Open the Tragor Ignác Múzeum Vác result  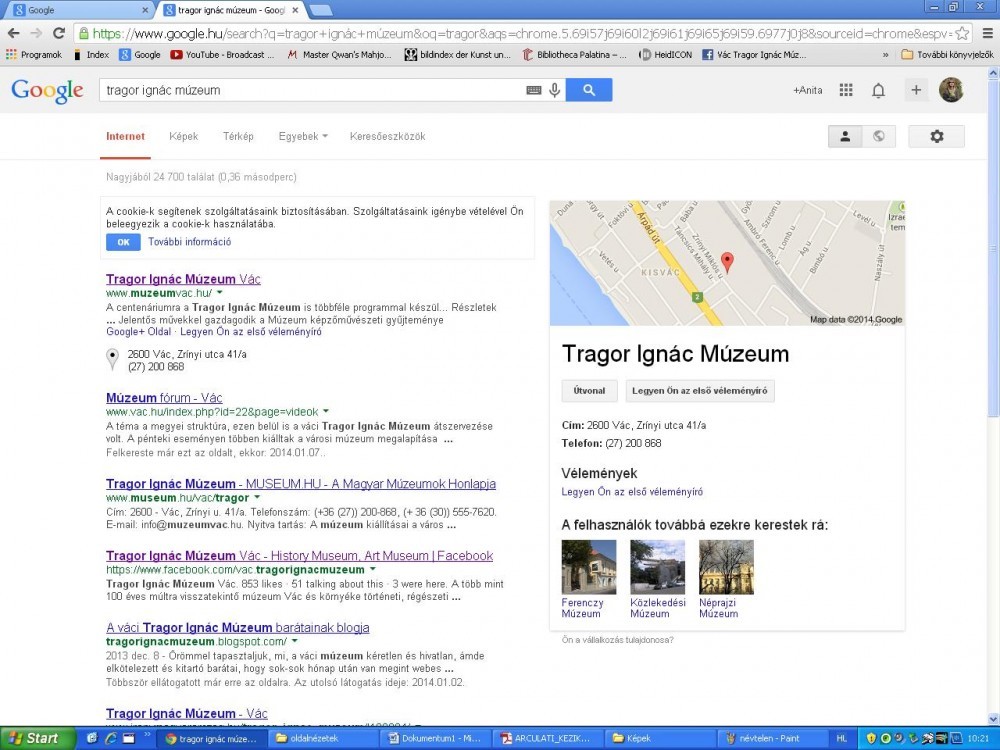point(183,279)
